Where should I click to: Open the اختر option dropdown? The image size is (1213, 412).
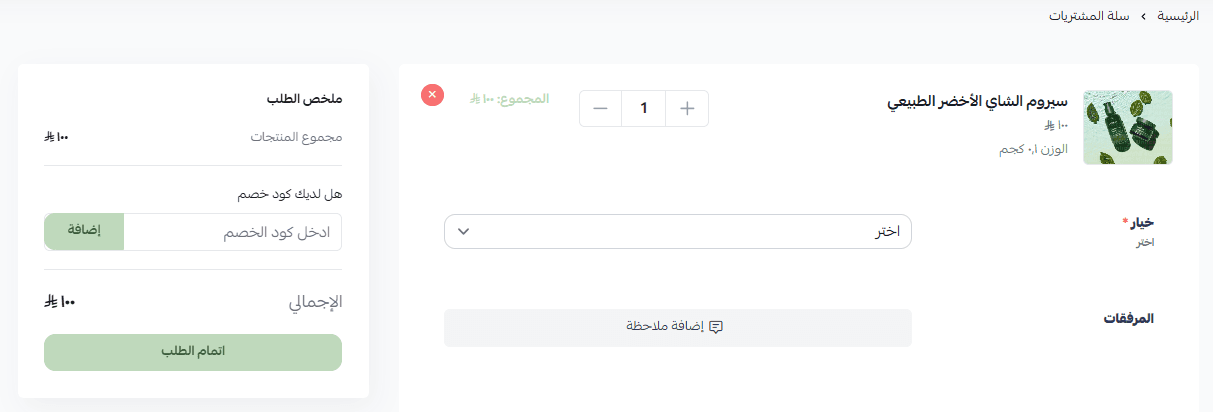[677, 232]
